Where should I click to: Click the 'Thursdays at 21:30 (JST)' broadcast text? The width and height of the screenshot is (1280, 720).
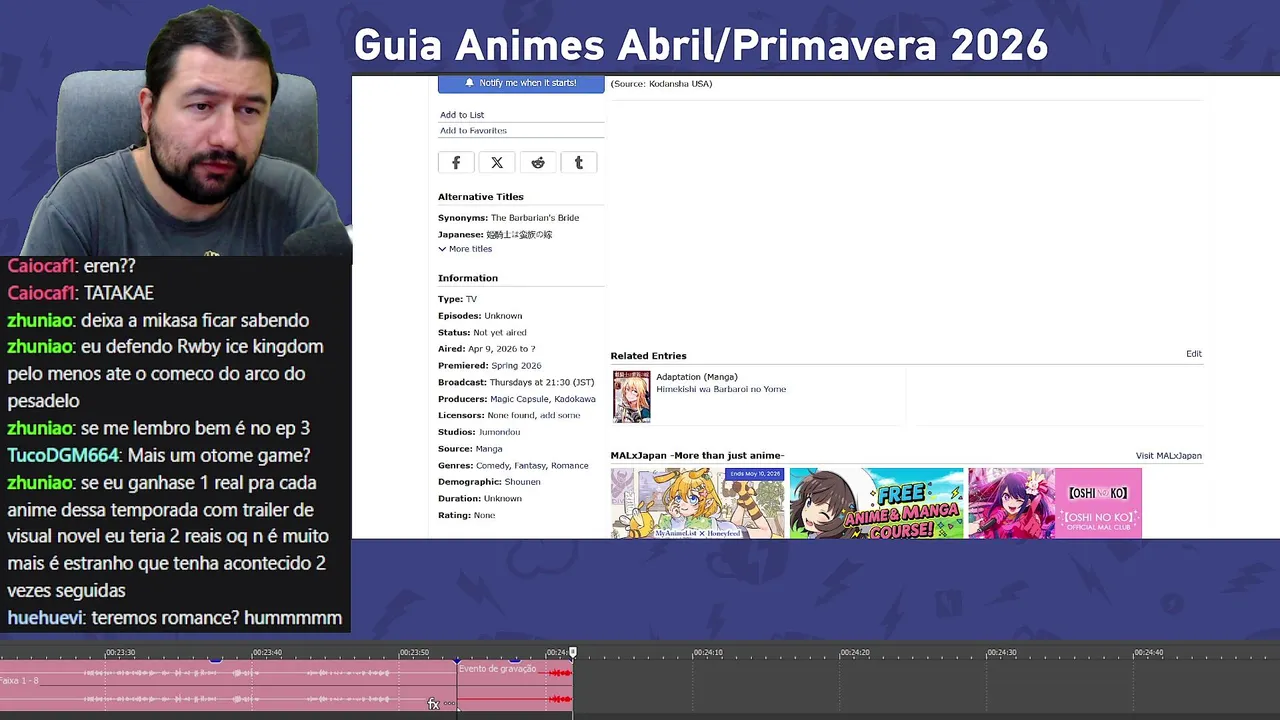(542, 383)
